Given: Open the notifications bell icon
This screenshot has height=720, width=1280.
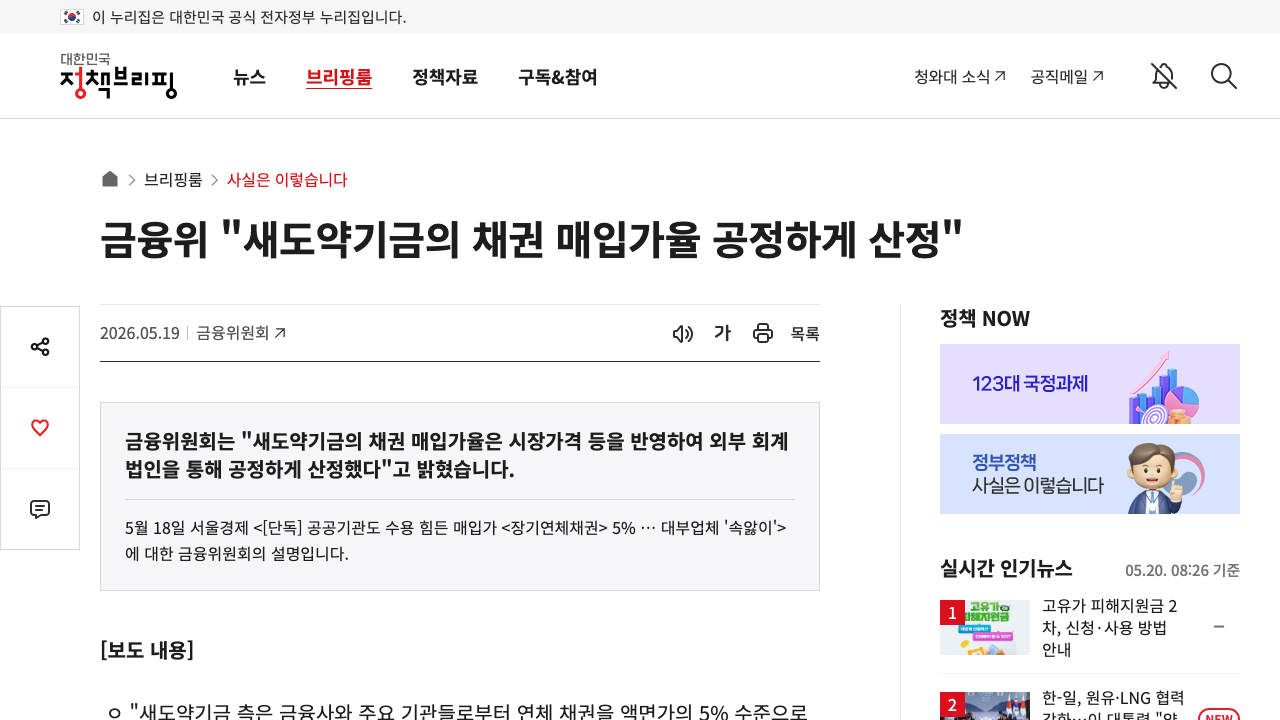Looking at the screenshot, I should point(1163,76).
